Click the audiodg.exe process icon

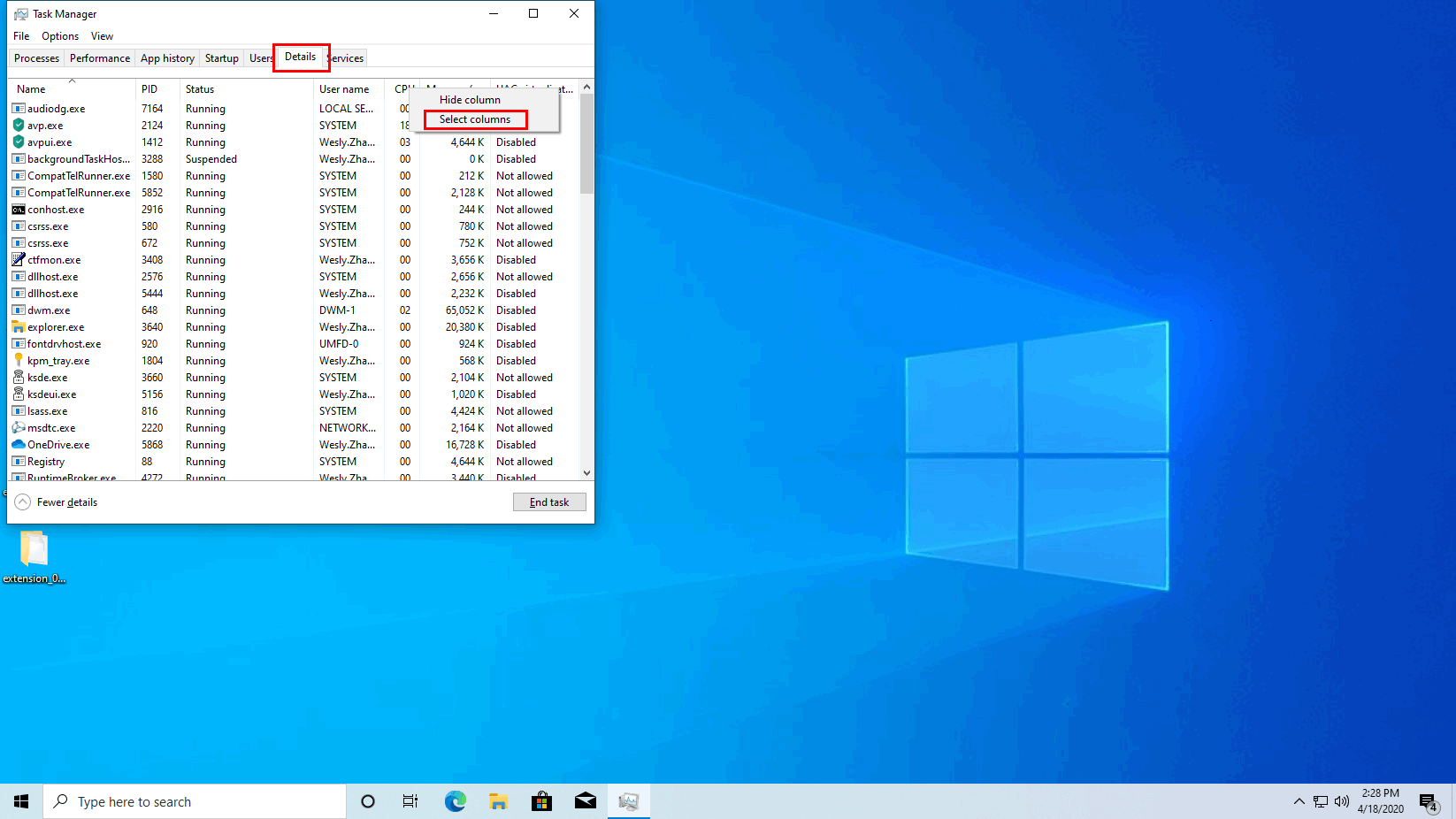tap(19, 109)
